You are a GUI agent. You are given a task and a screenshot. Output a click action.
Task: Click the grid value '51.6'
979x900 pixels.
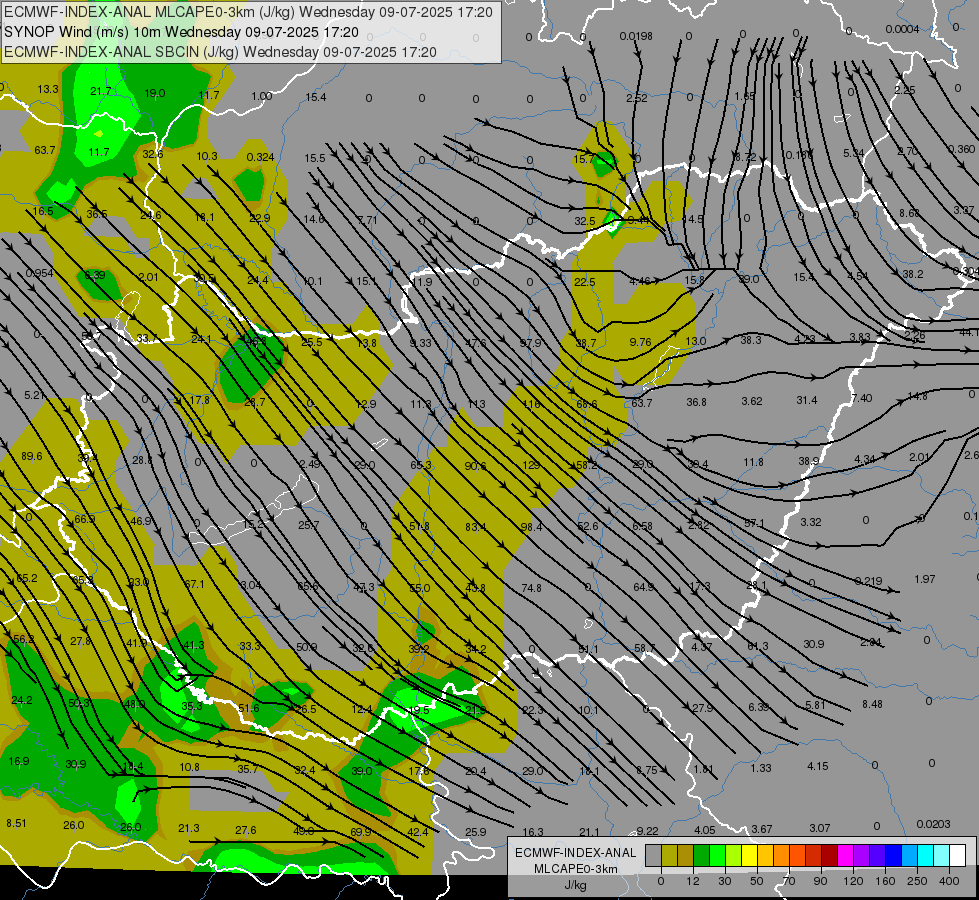tap(249, 708)
